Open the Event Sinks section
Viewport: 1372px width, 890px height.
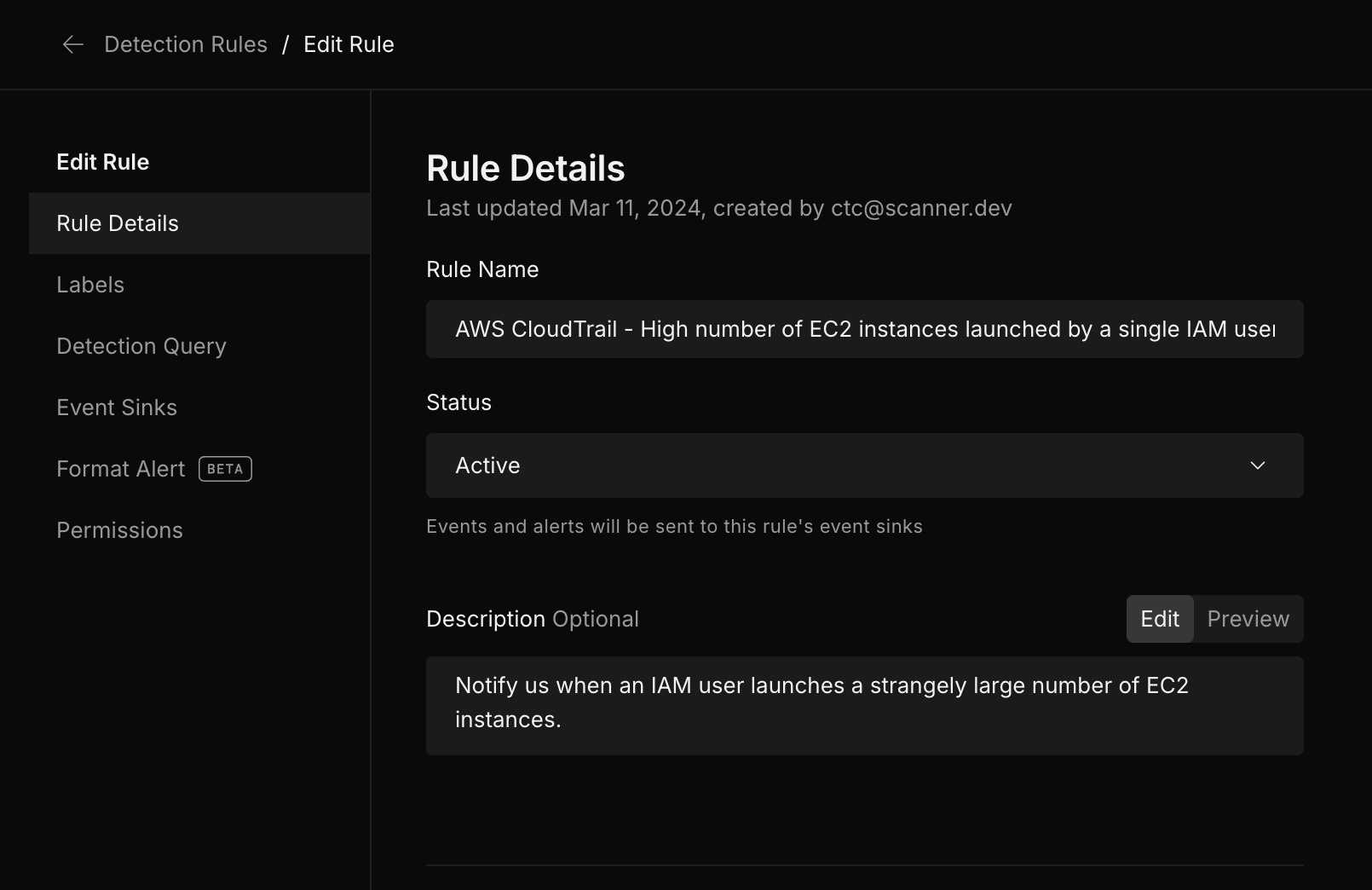117,407
